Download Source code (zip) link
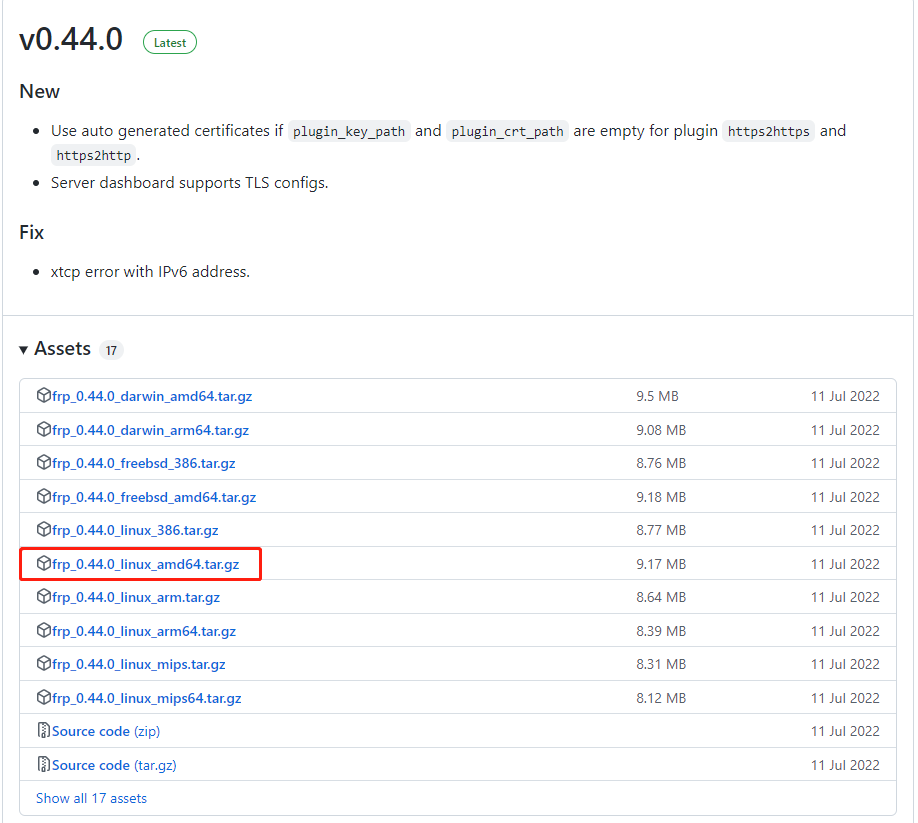The width and height of the screenshot is (918, 823). [x=106, y=731]
